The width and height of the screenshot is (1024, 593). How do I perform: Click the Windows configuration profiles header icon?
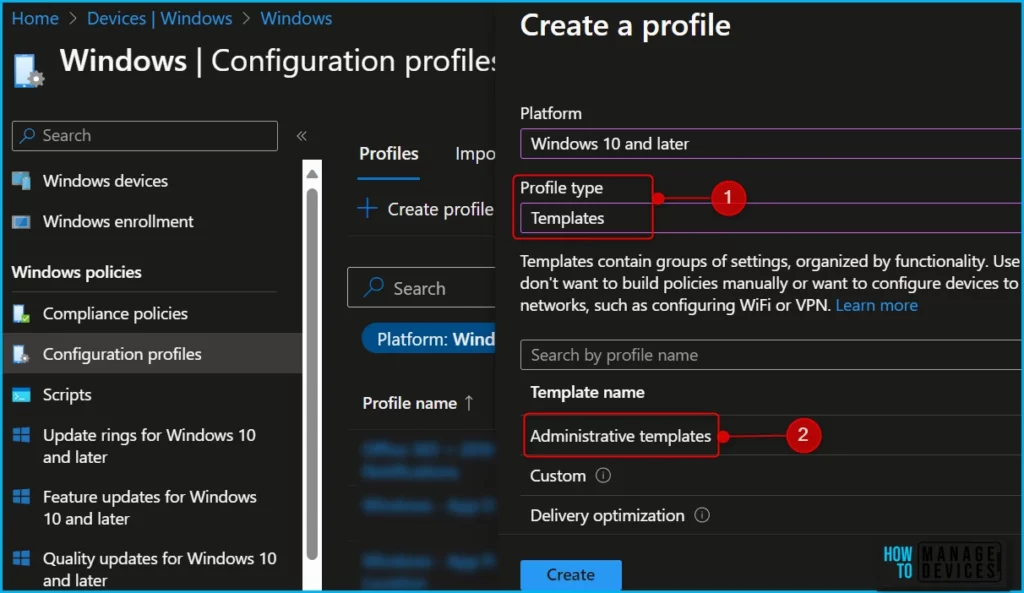[28, 70]
